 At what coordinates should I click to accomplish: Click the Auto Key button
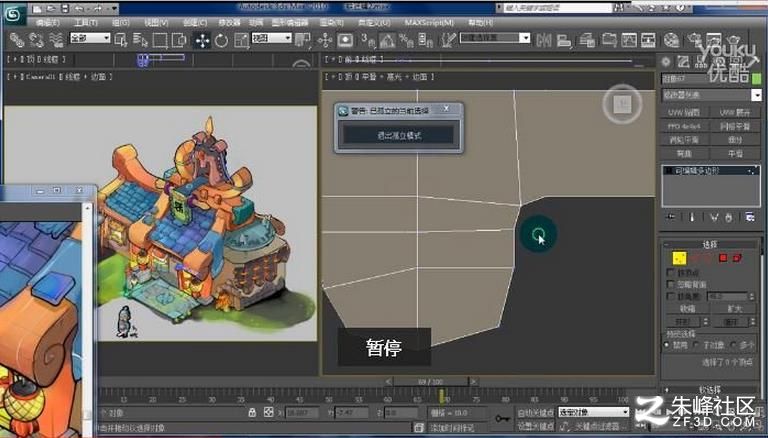pos(535,413)
